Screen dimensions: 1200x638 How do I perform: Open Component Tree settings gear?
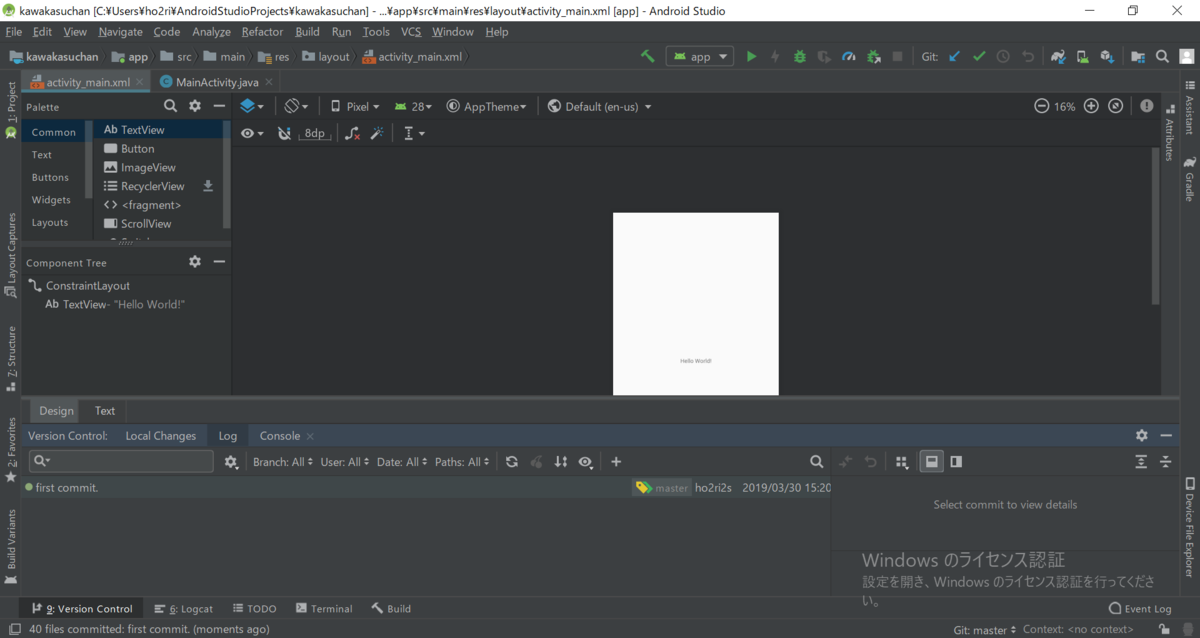[x=195, y=262]
